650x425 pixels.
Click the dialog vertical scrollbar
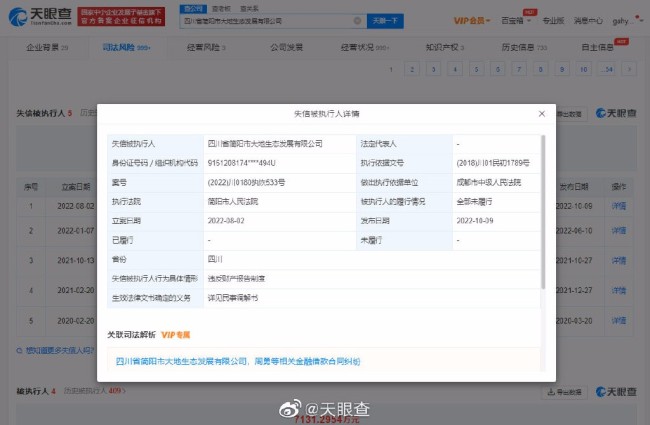point(543,211)
